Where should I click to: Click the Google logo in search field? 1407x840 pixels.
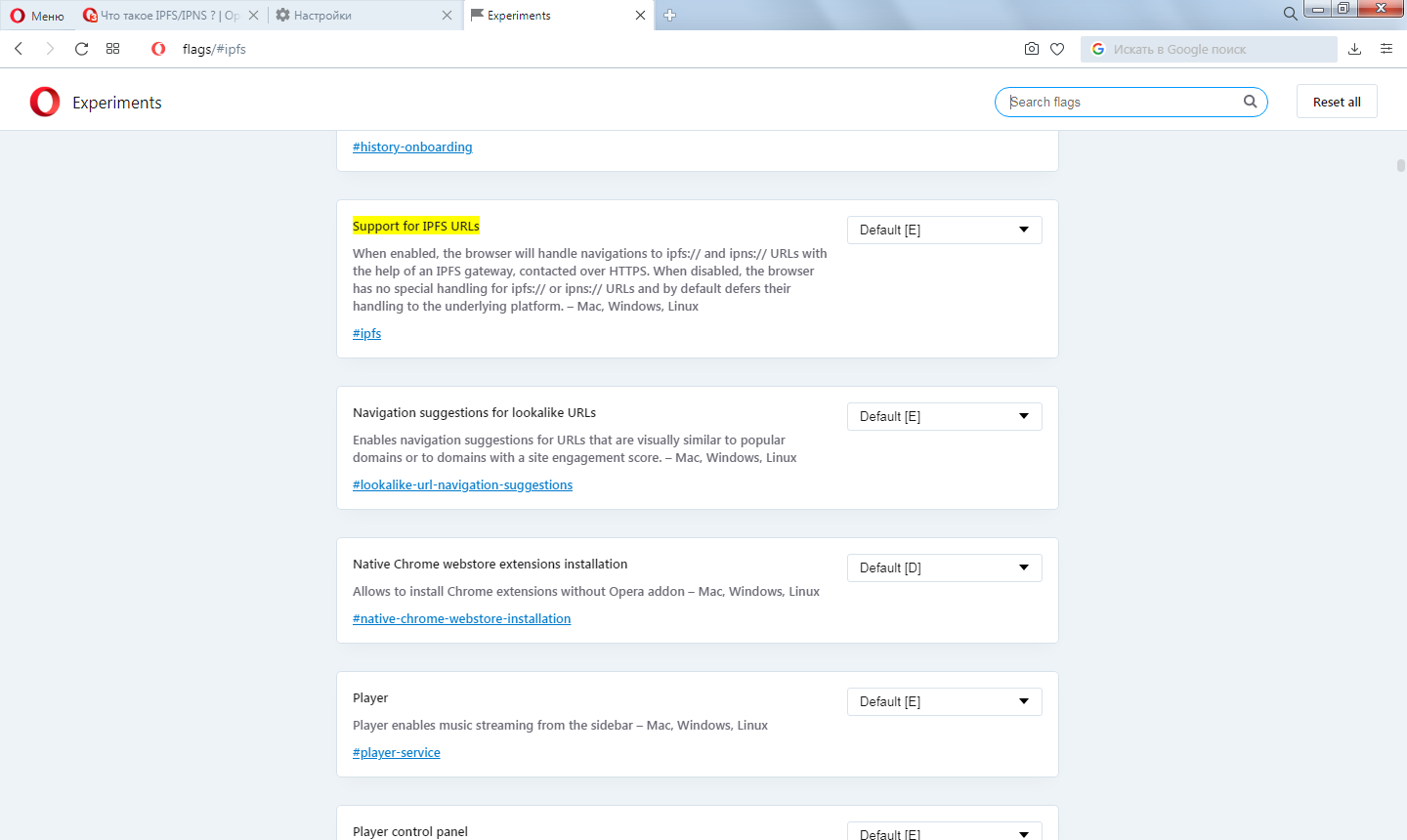pos(1098,49)
